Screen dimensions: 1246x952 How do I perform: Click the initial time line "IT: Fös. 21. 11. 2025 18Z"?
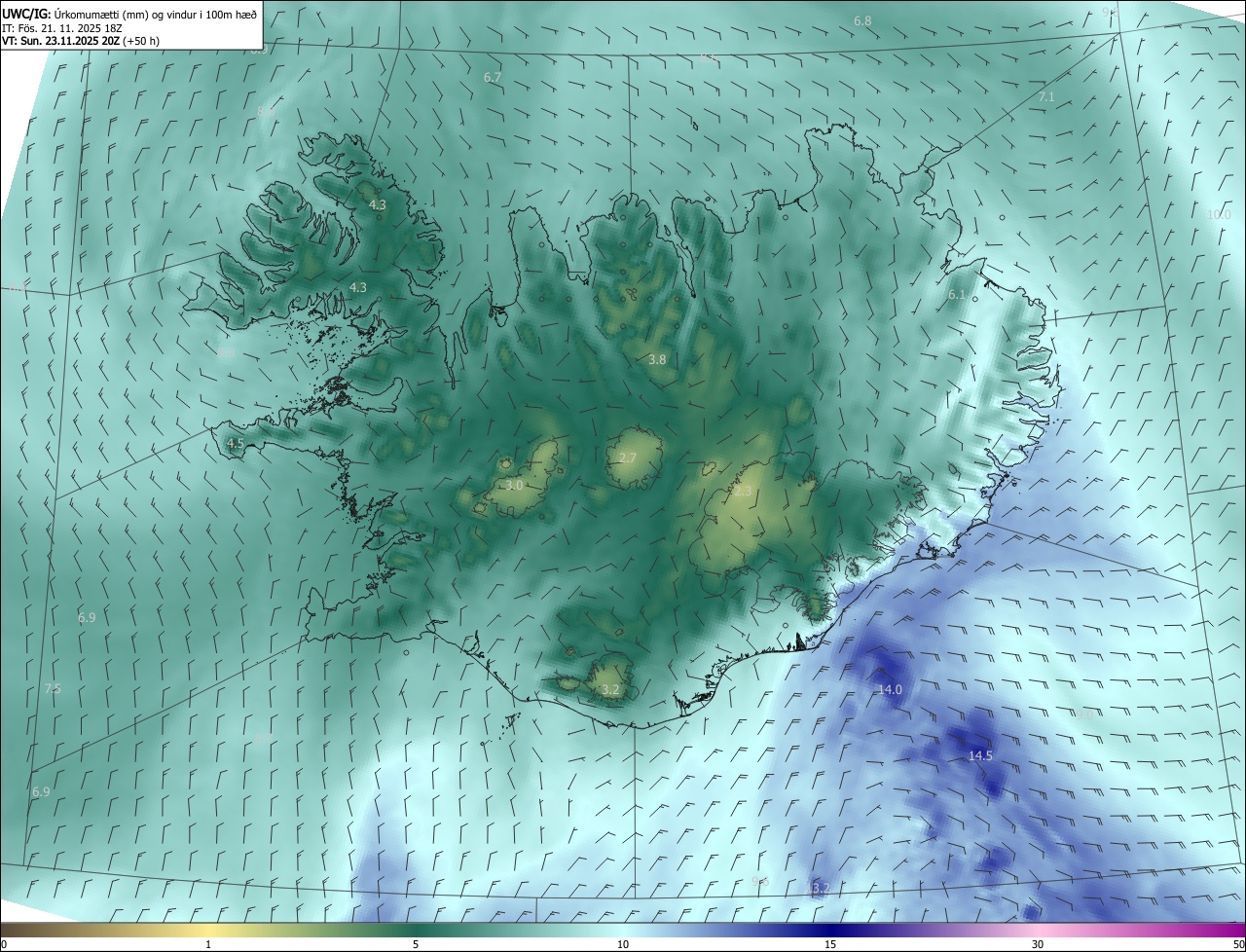click(64, 28)
